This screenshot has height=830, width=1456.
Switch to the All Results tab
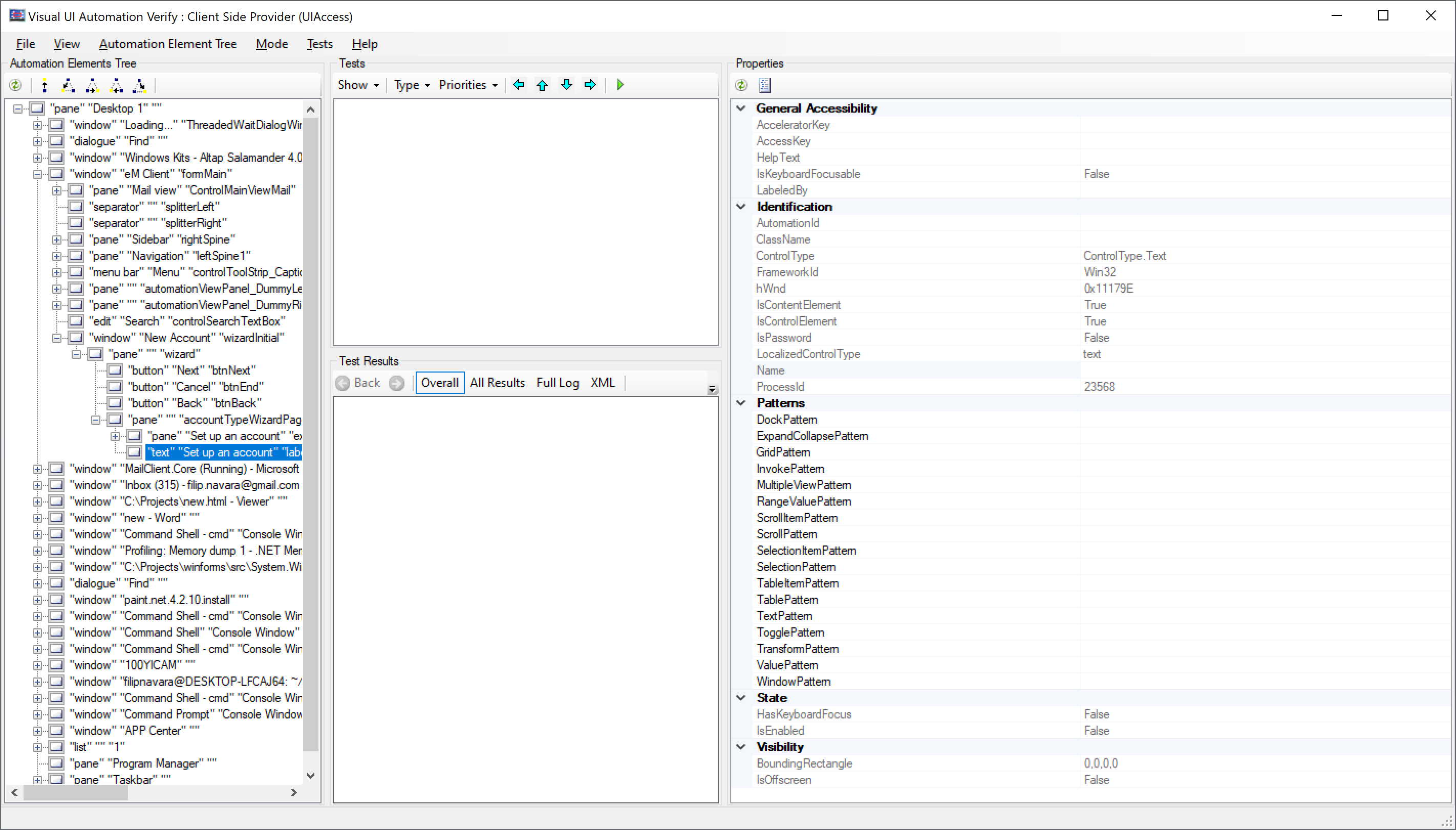(x=497, y=383)
